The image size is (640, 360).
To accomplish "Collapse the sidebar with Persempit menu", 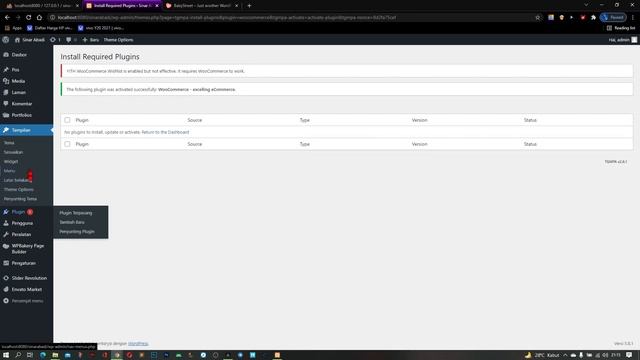I will [x=27, y=301].
